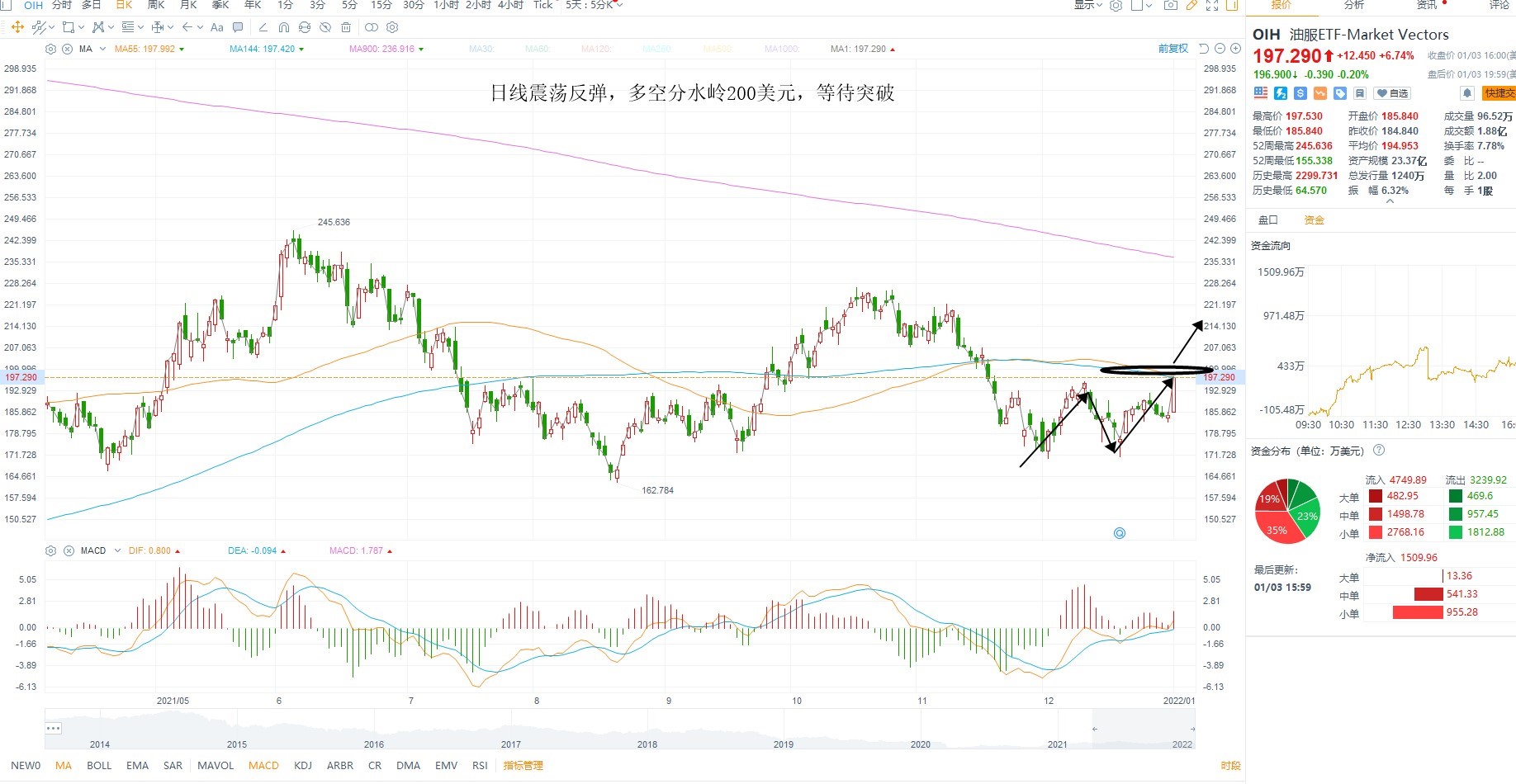
Task: Toggle MA55 line visibility
Action: click(x=149, y=49)
